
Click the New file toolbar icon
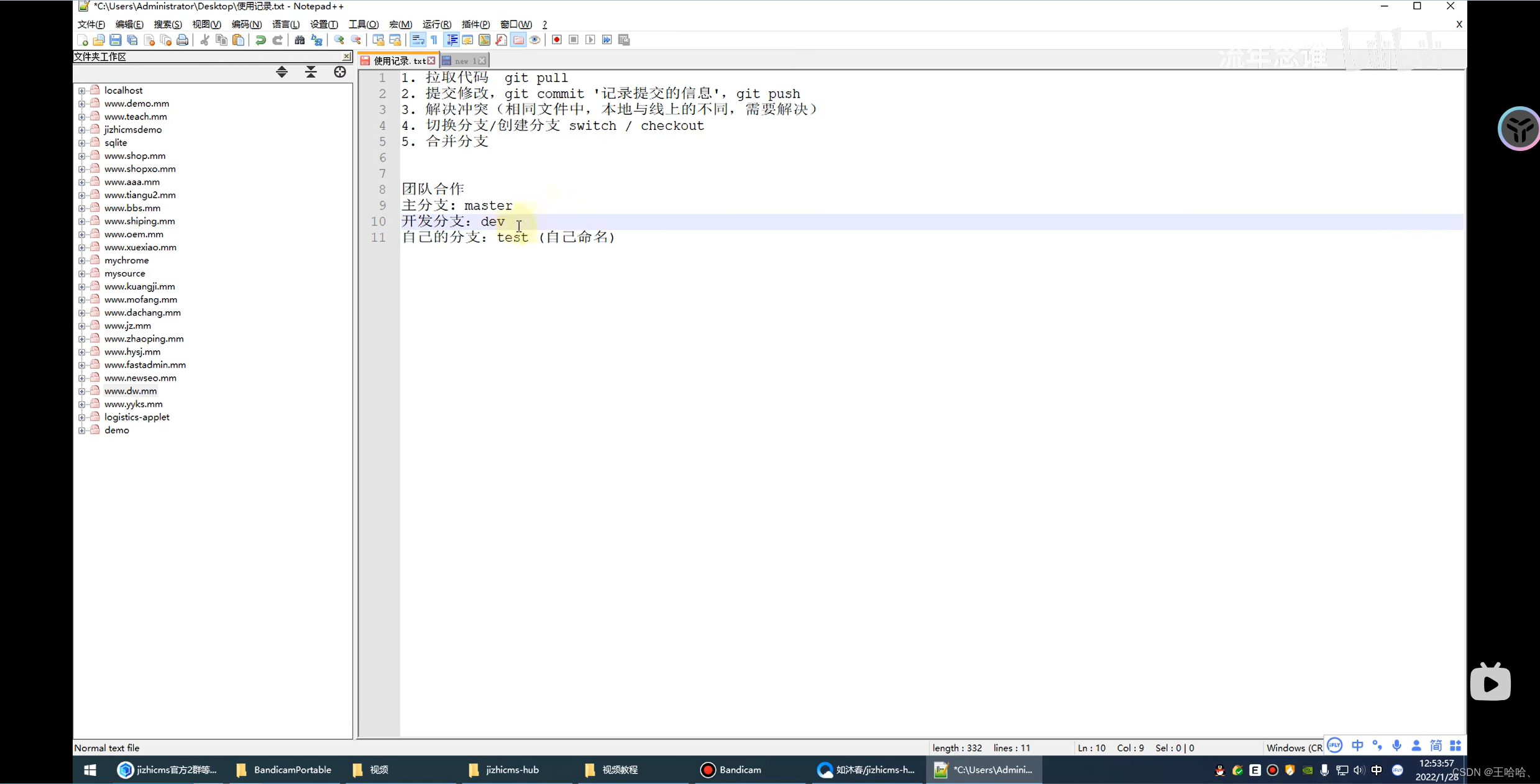pyautogui.click(x=82, y=40)
